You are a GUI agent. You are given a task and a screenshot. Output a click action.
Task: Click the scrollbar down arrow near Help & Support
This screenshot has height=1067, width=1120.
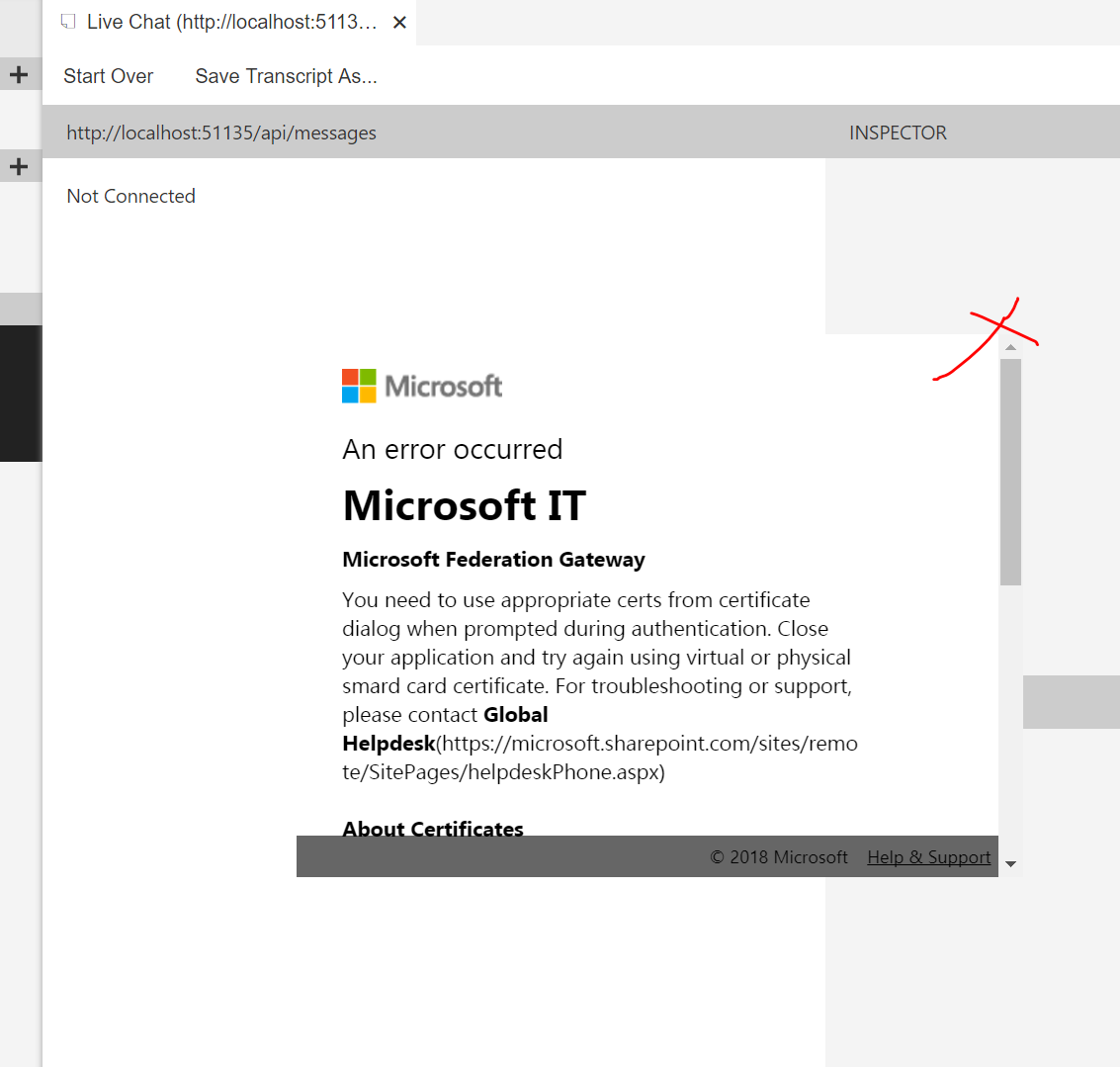(1010, 863)
